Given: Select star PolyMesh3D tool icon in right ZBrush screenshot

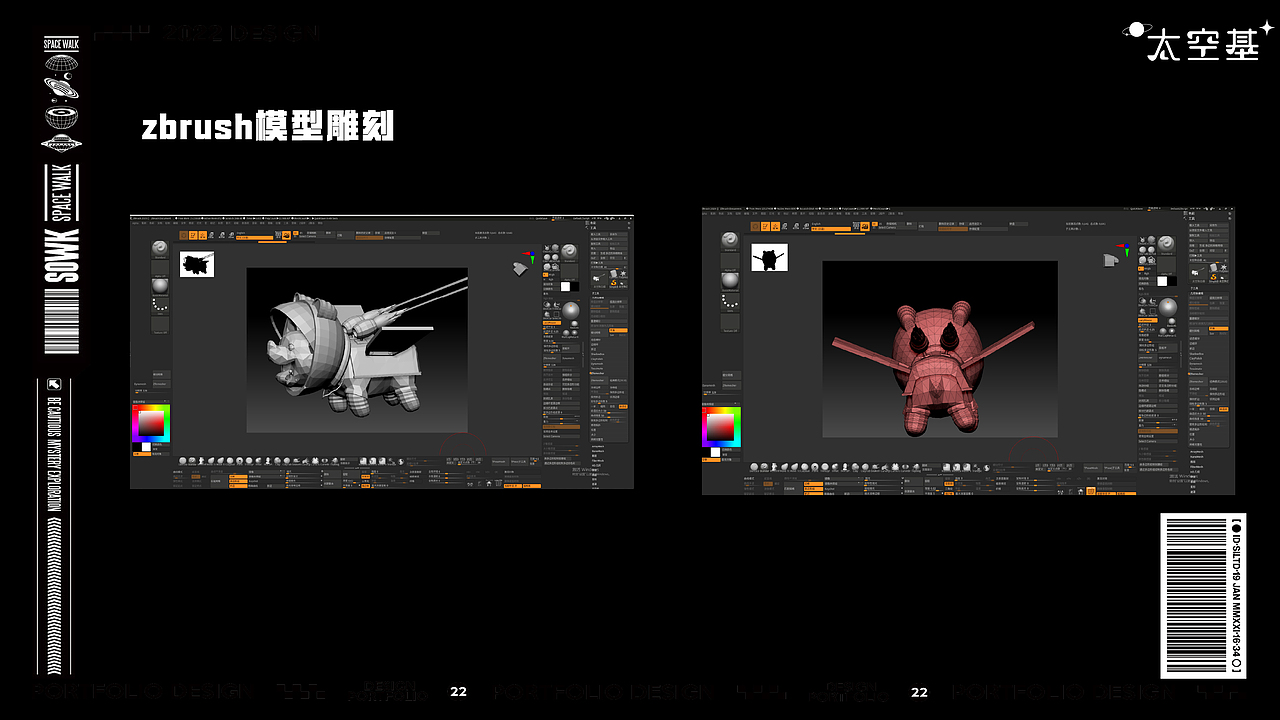Looking at the screenshot, I should point(1224,267).
